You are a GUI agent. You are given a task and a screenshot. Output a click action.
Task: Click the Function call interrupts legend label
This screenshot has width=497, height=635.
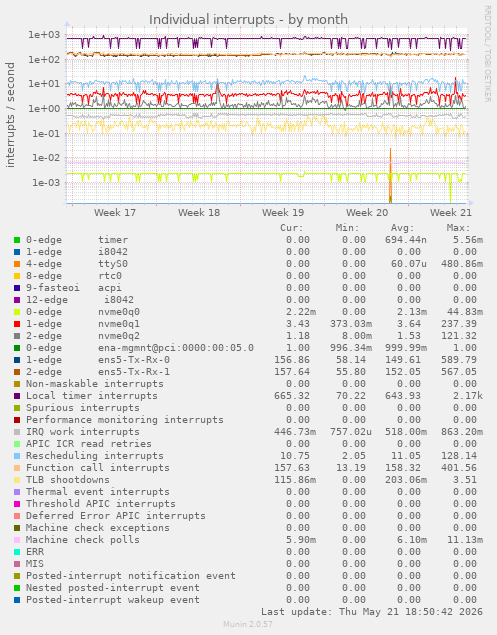pyautogui.click(x=98, y=468)
